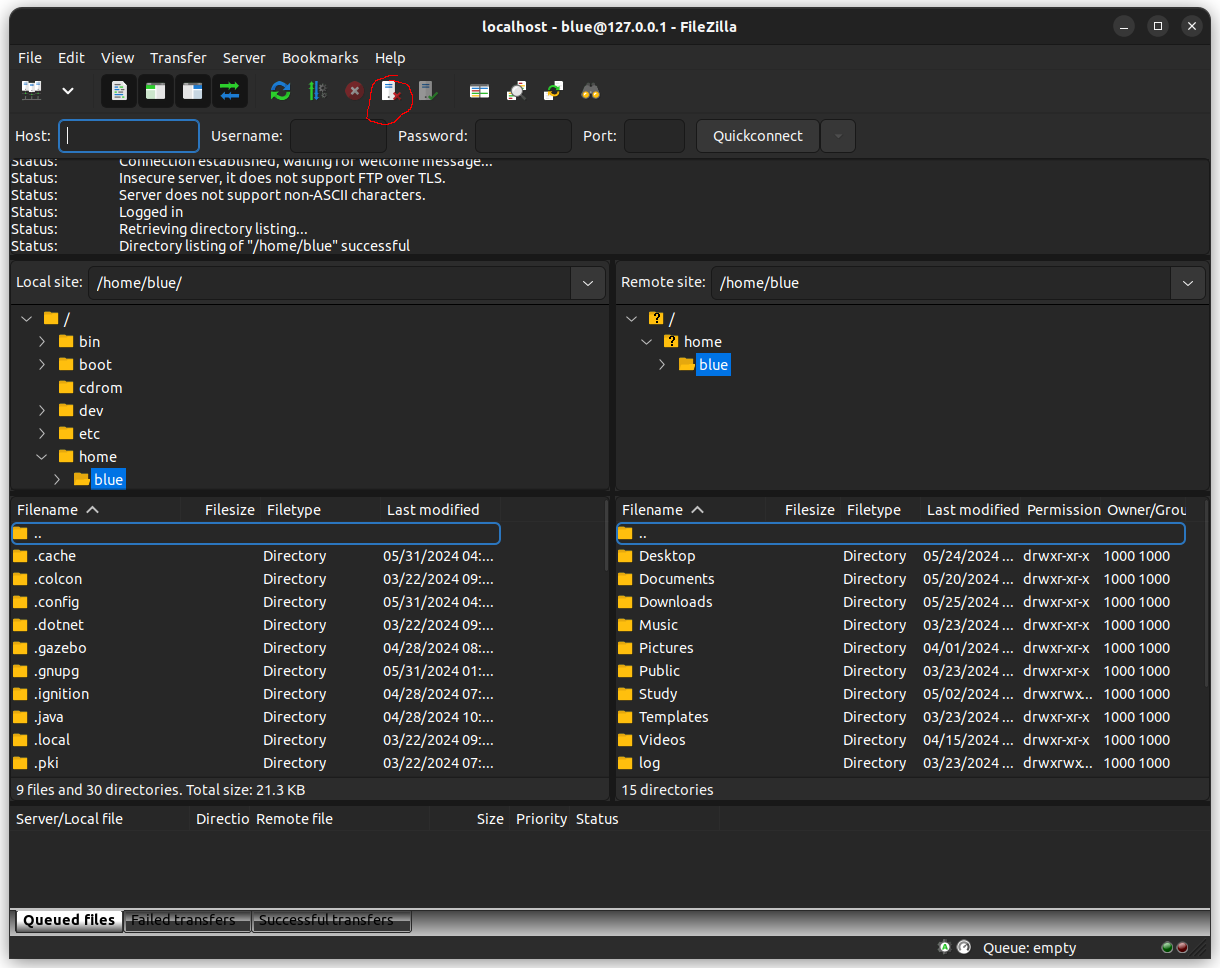Focus the Username input field
1220x968 pixels.
(x=338, y=136)
